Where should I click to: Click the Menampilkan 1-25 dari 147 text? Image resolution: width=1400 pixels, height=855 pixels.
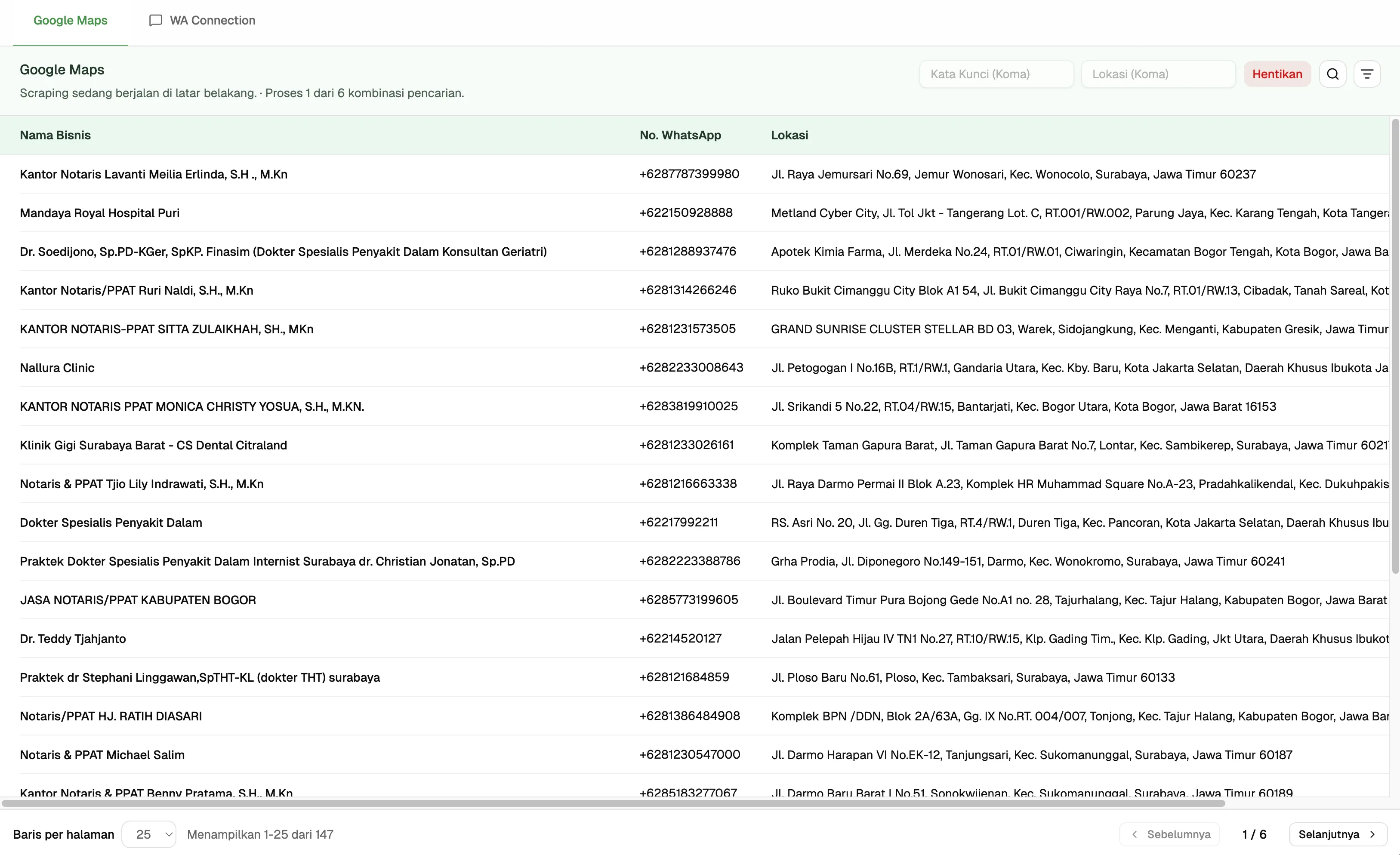(x=260, y=834)
